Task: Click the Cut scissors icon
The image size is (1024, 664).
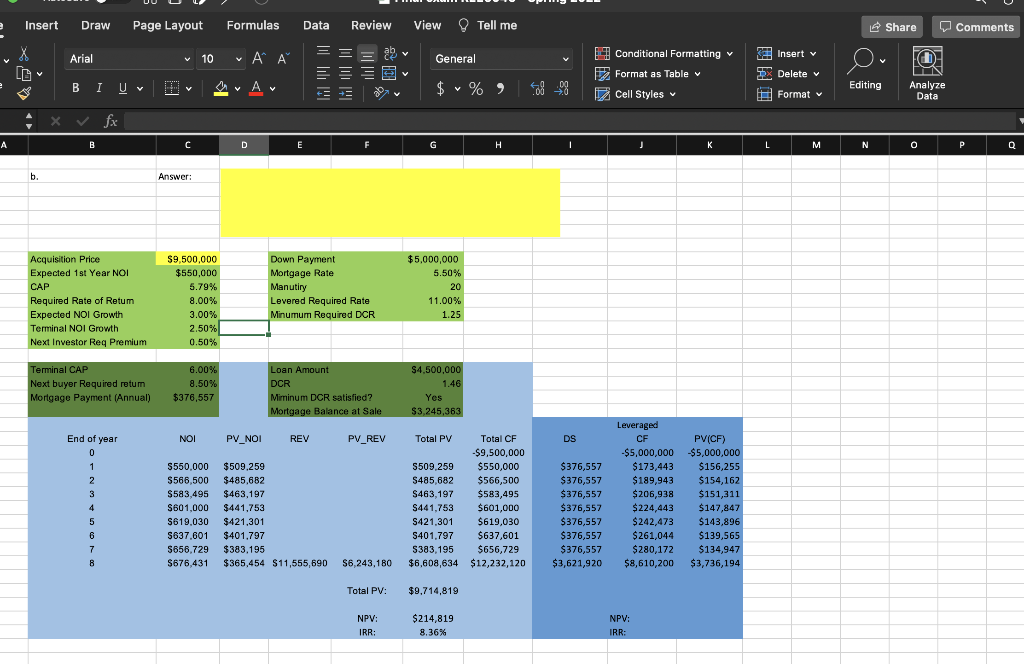Action: (22, 55)
